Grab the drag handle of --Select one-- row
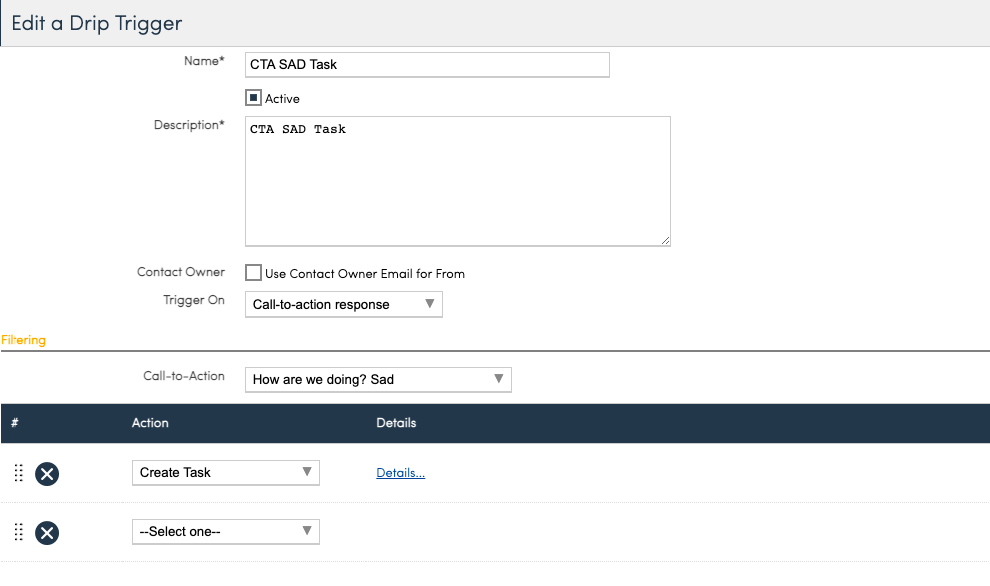 click(x=18, y=532)
